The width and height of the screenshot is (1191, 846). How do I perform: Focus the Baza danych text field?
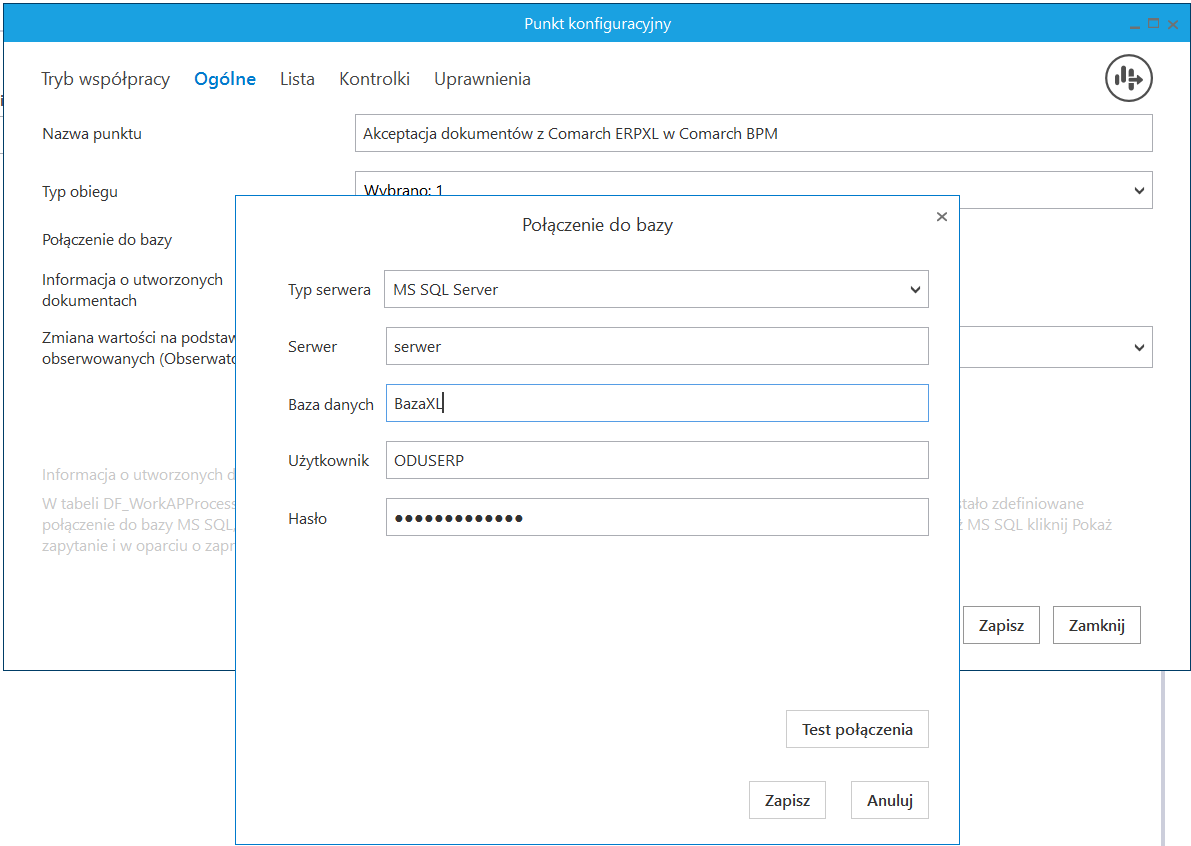click(656, 403)
